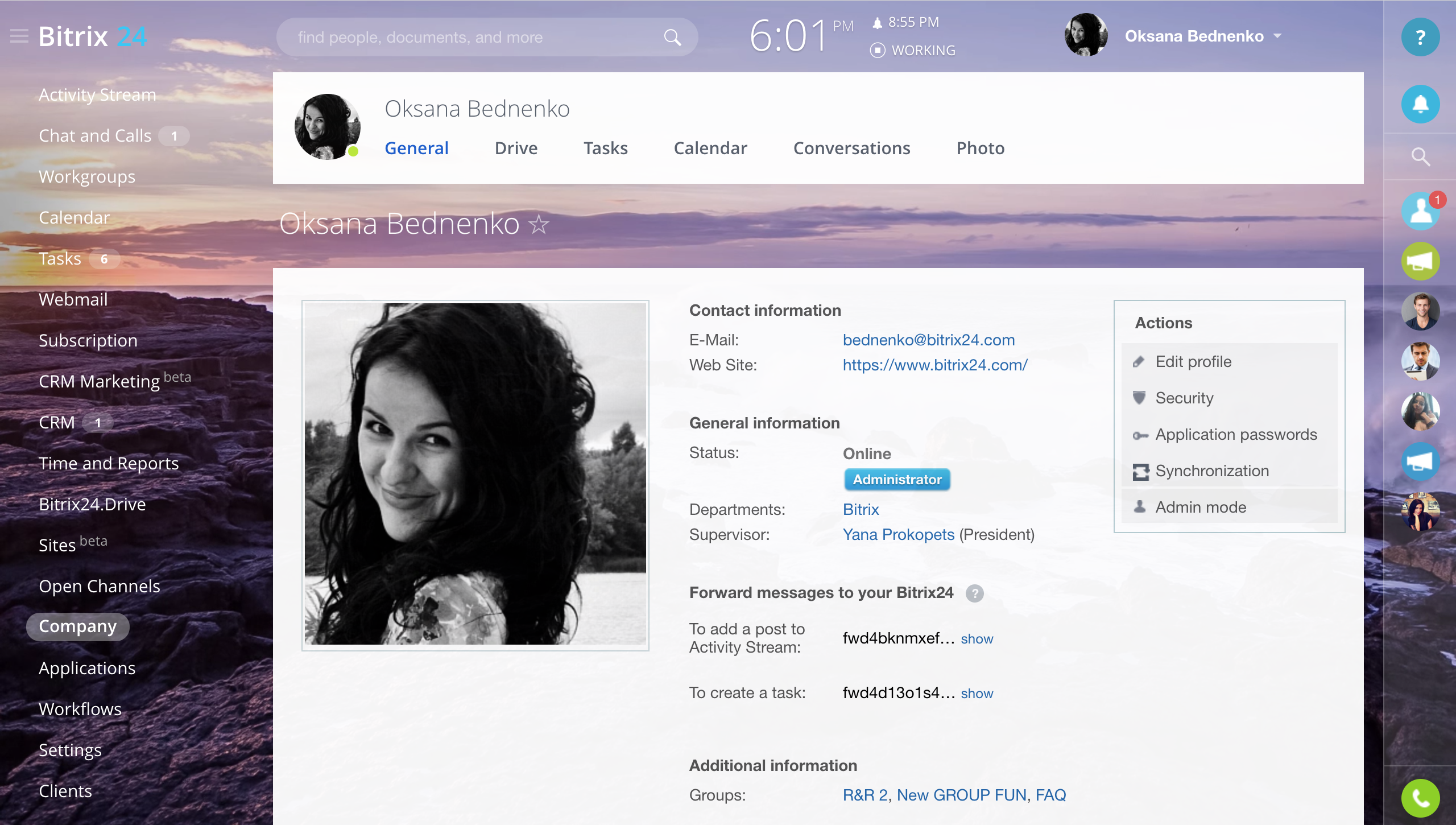
Task: Toggle the favorite star beside Oksana Bednenko
Action: [x=539, y=225]
